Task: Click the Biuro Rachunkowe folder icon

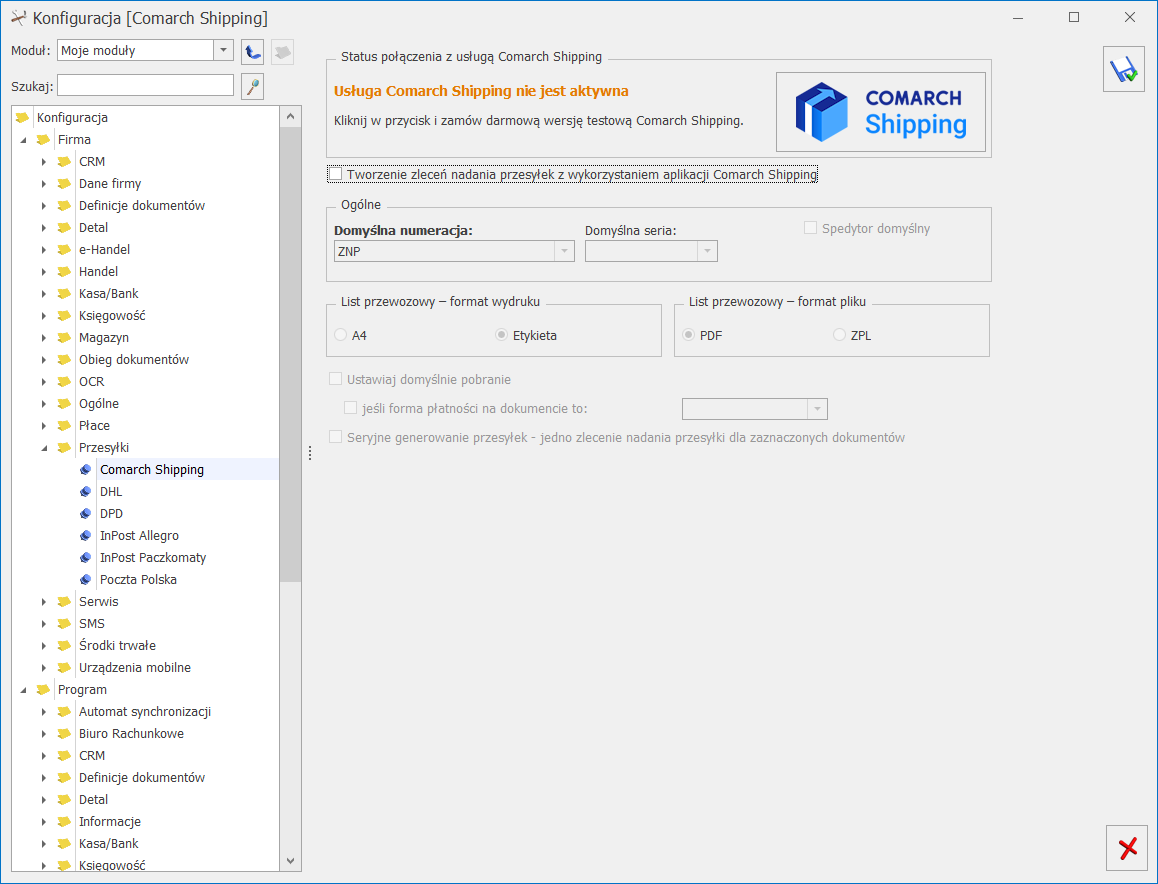Action: (x=64, y=734)
